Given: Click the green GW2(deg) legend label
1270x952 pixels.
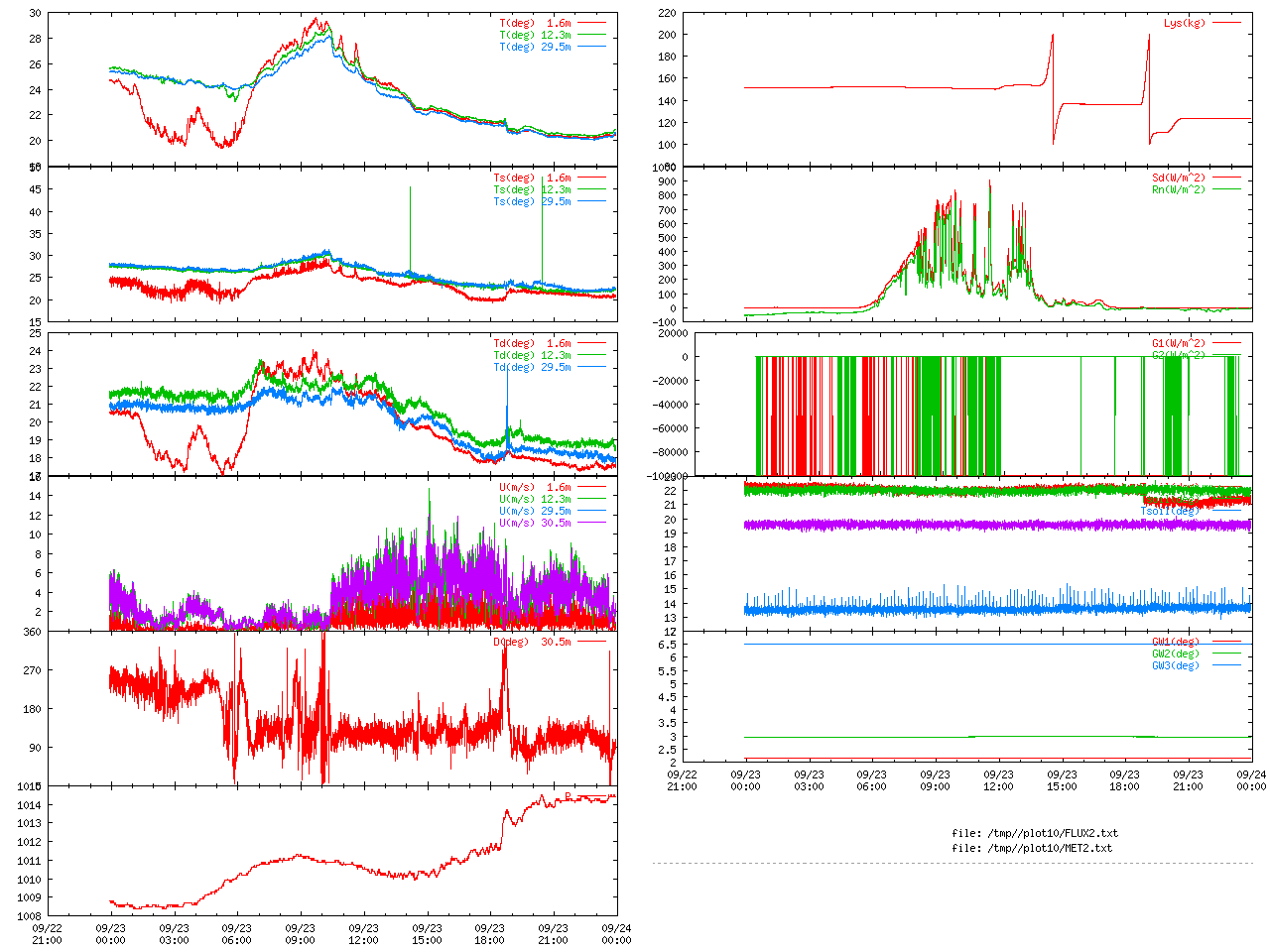Looking at the screenshot, I should tap(1175, 654).
